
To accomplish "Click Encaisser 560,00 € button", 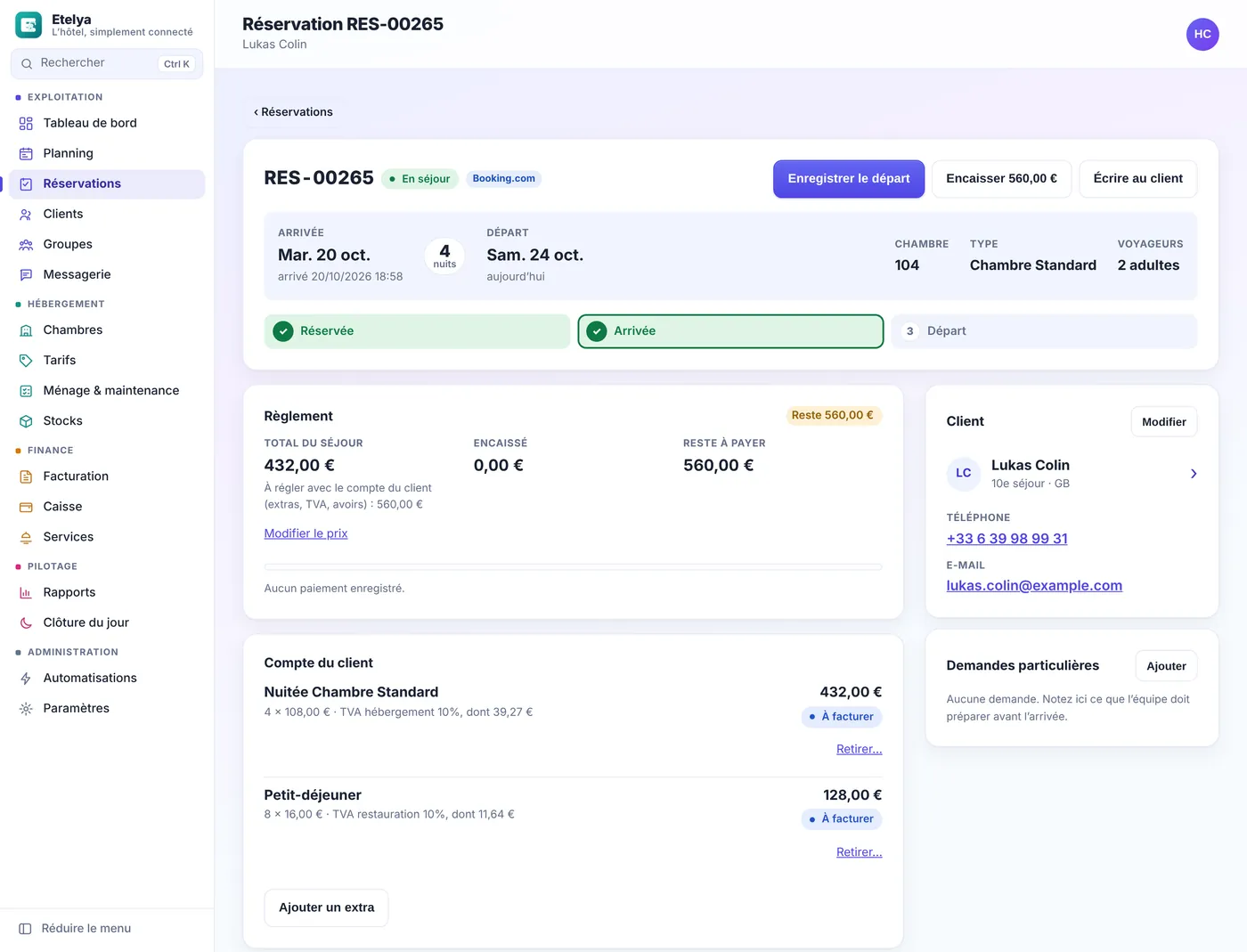I will [x=1002, y=179].
